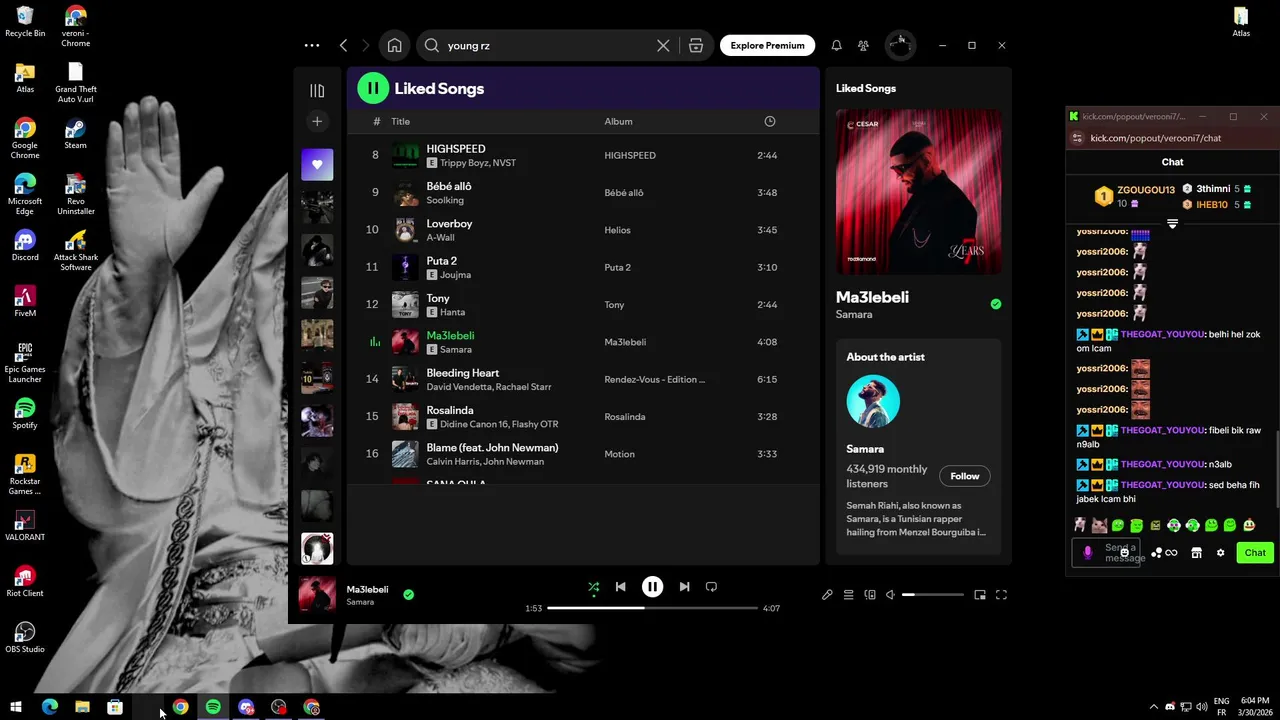Select Blame (feat. John Newman) track
This screenshot has height=720, width=1280.
click(582, 454)
